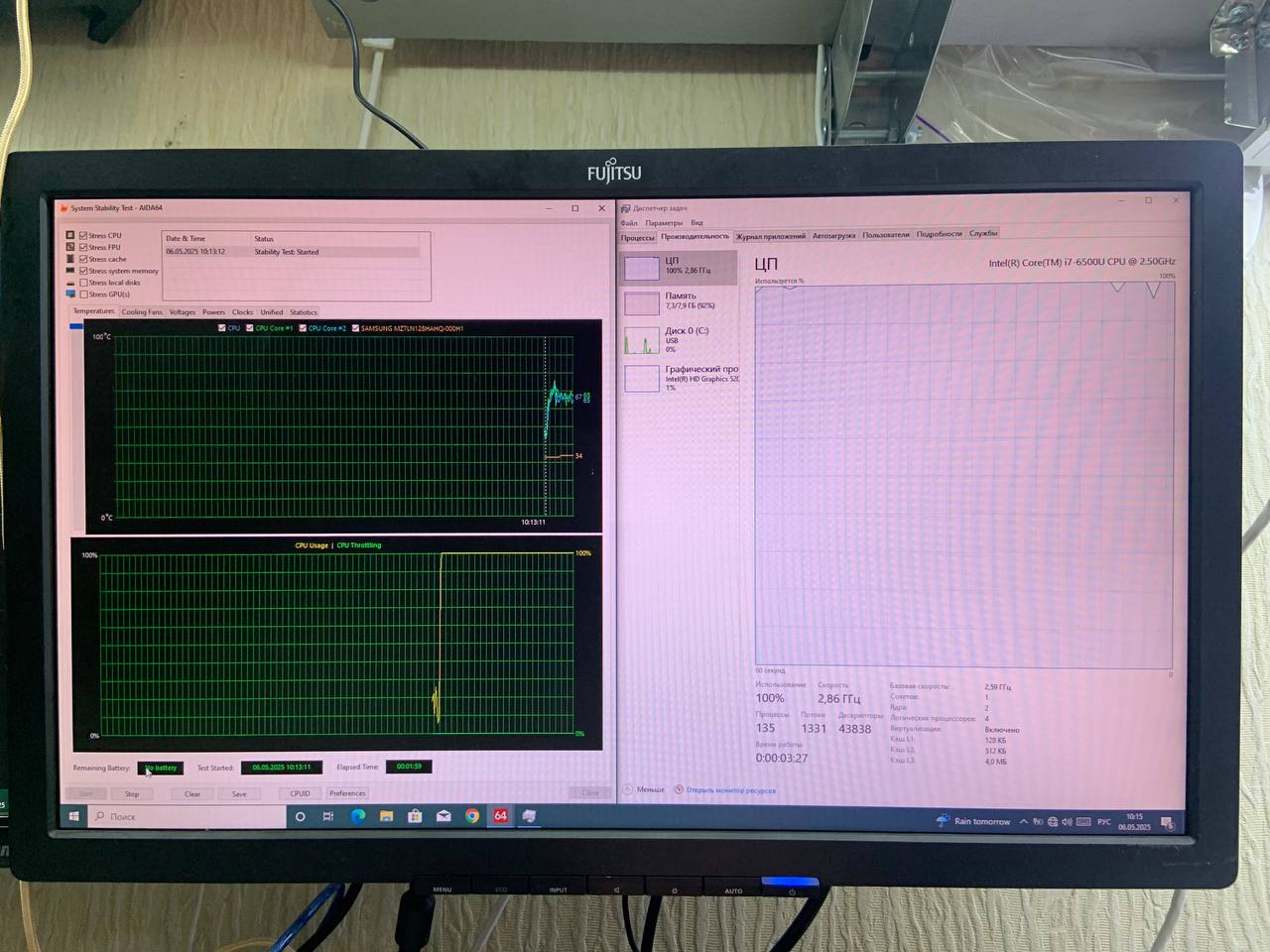Uncheck the Stress FPU checkbox

point(83,247)
